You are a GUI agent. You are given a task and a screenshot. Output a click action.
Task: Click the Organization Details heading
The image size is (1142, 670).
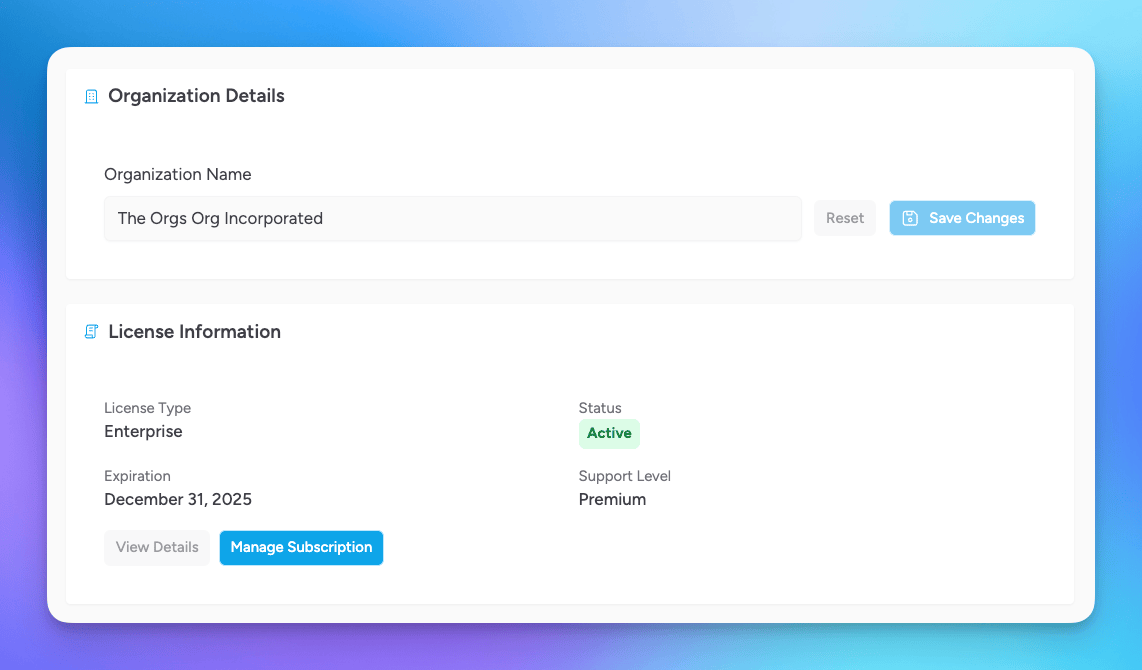196,95
